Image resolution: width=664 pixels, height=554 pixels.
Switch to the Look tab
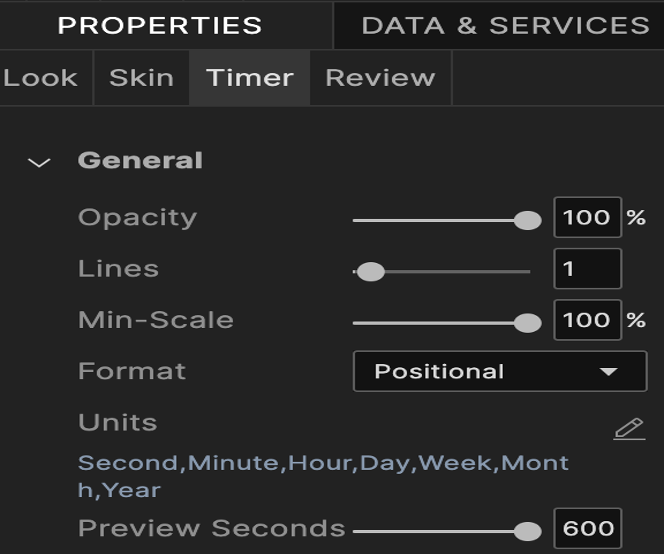pyautogui.click(x=40, y=78)
